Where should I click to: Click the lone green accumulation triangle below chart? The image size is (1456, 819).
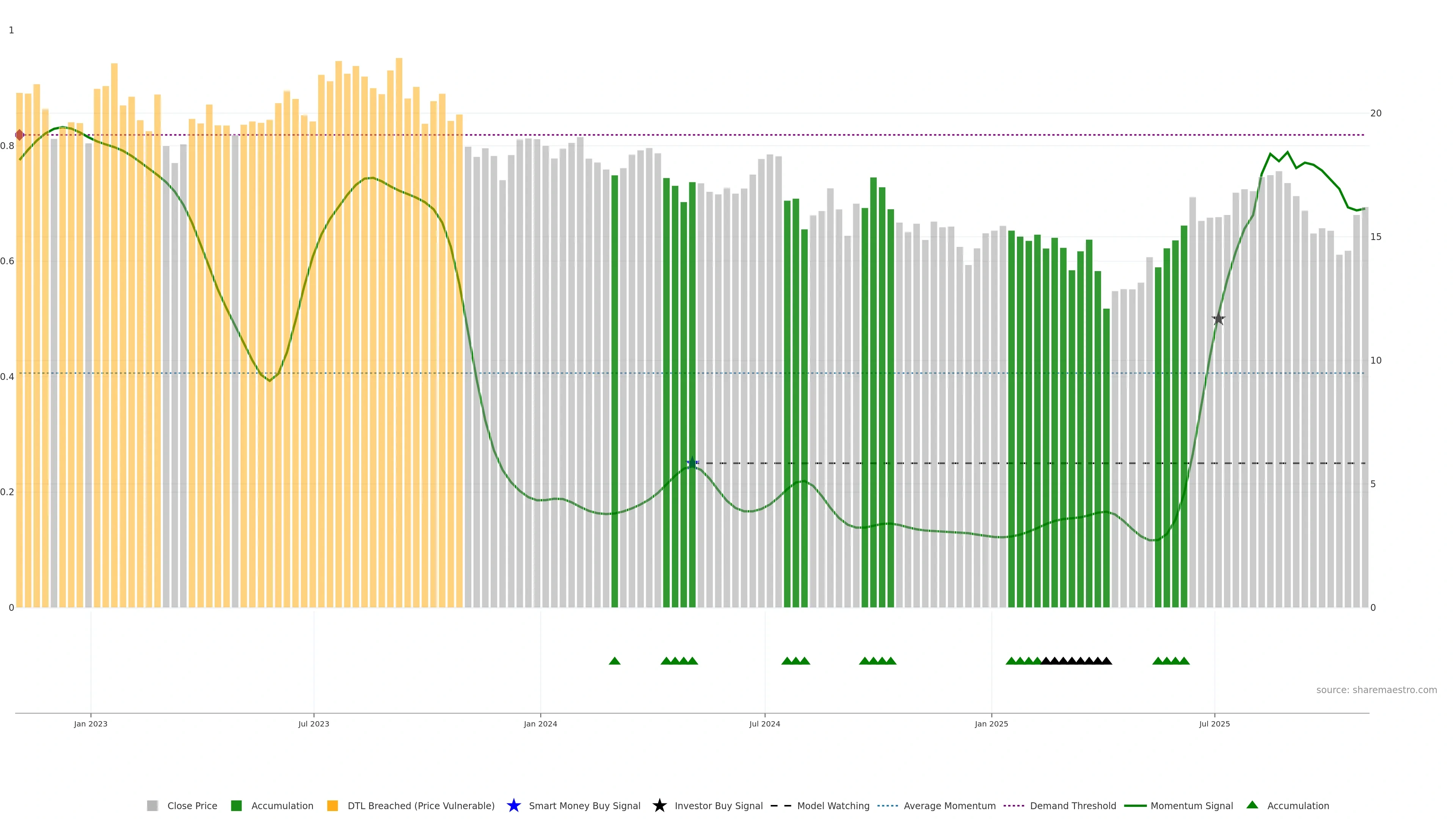pyautogui.click(x=614, y=661)
